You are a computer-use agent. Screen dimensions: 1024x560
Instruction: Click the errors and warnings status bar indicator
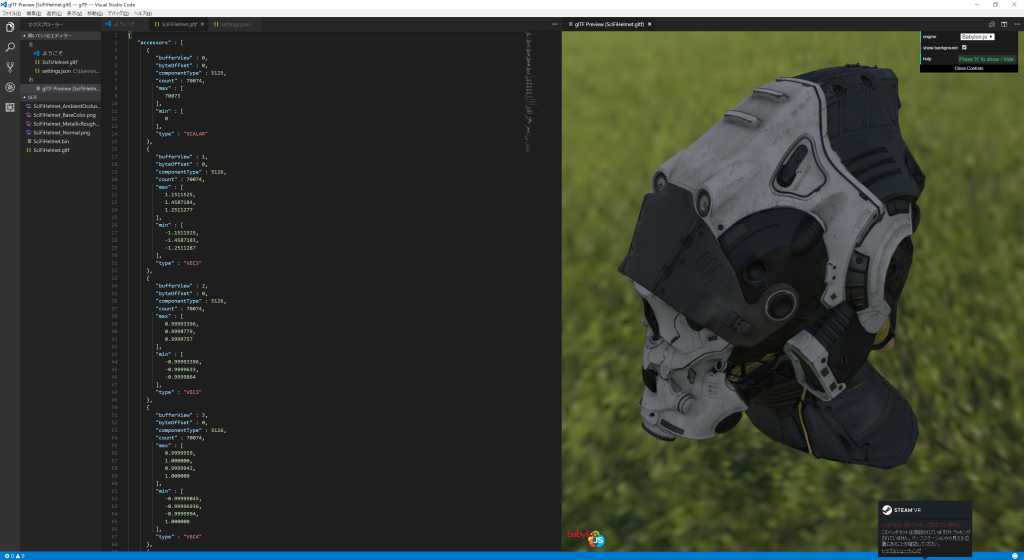(14, 556)
